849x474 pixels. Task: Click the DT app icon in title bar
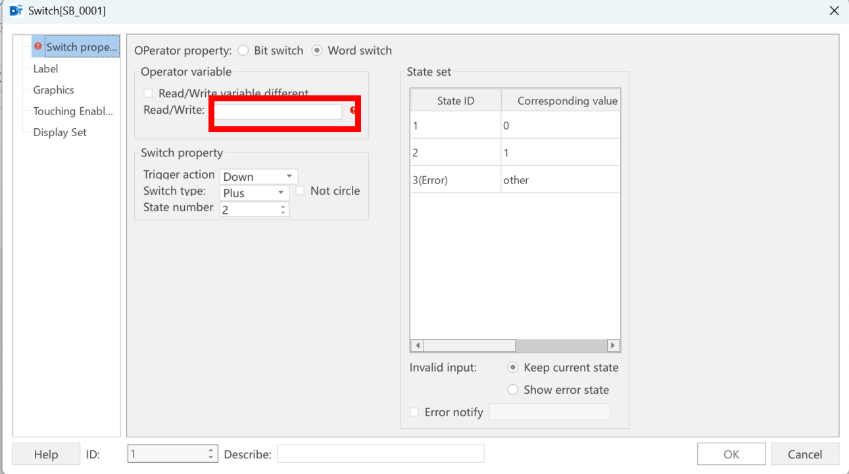(x=16, y=10)
